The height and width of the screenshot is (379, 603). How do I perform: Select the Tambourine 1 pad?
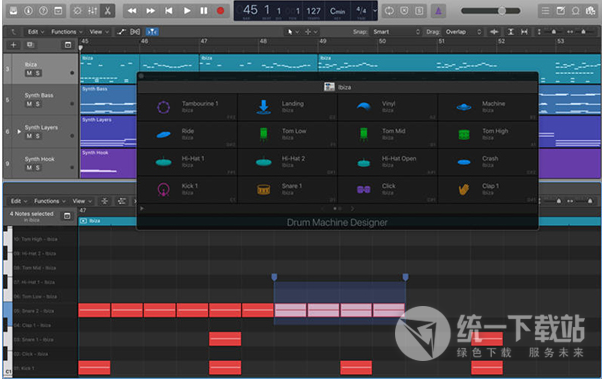pos(187,107)
